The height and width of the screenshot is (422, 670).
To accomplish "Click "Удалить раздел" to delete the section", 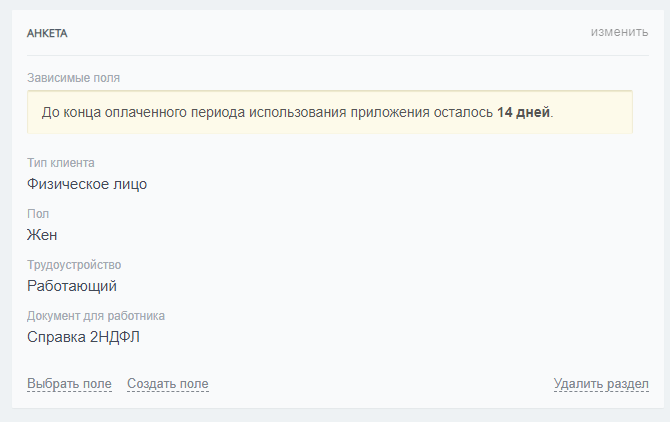I will (601, 384).
